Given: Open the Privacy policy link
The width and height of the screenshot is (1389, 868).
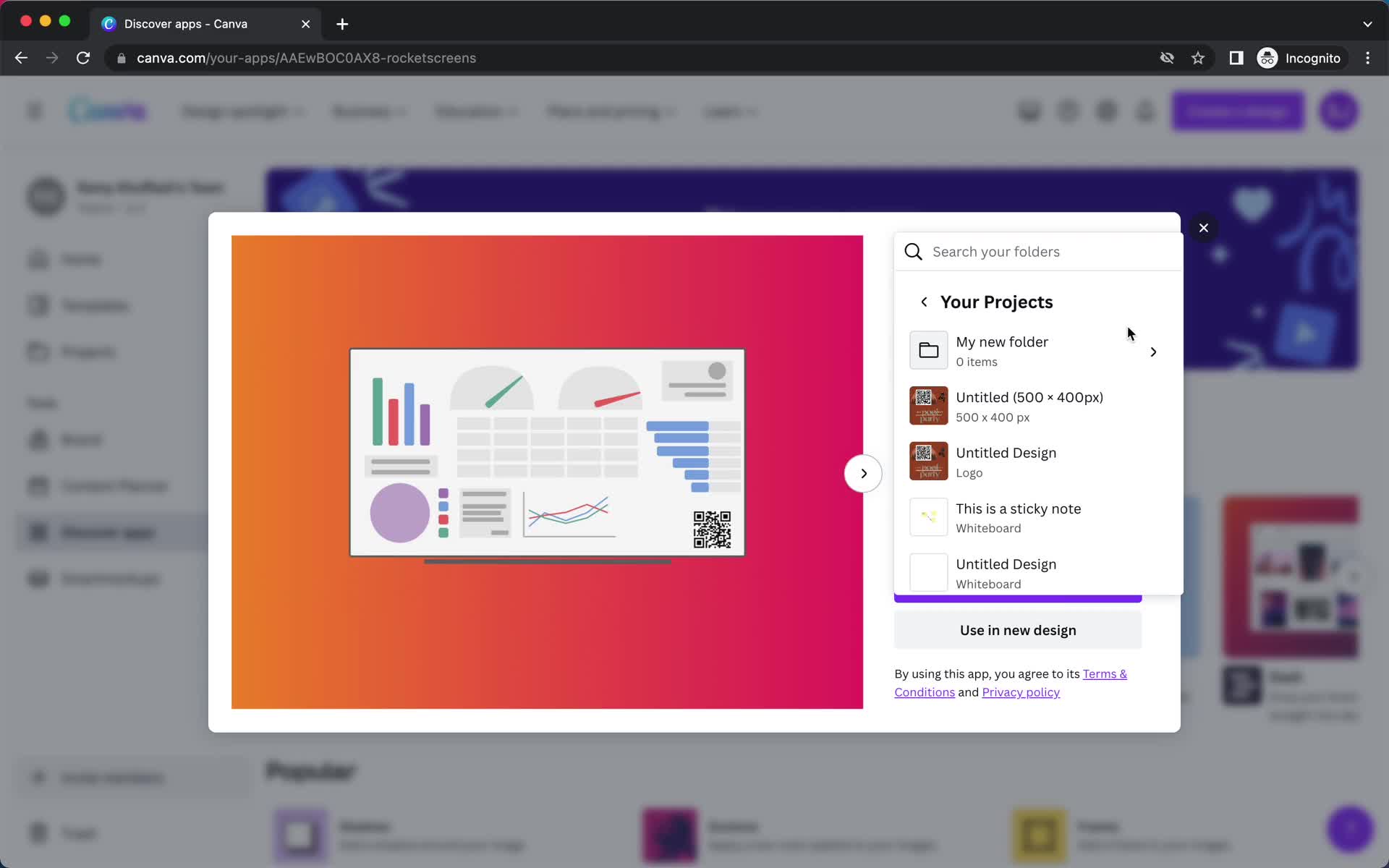Looking at the screenshot, I should click(x=1020, y=692).
